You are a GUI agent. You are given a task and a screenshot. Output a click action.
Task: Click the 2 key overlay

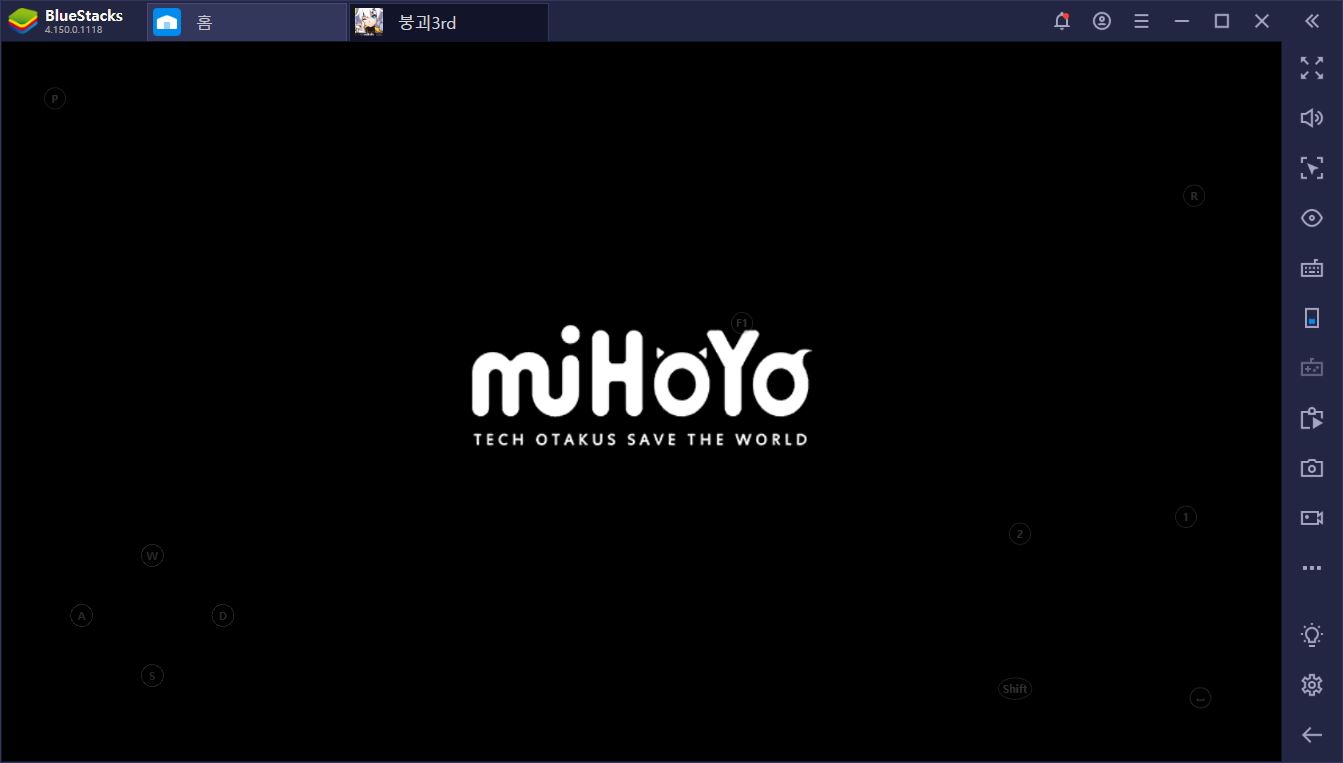(1019, 534)
